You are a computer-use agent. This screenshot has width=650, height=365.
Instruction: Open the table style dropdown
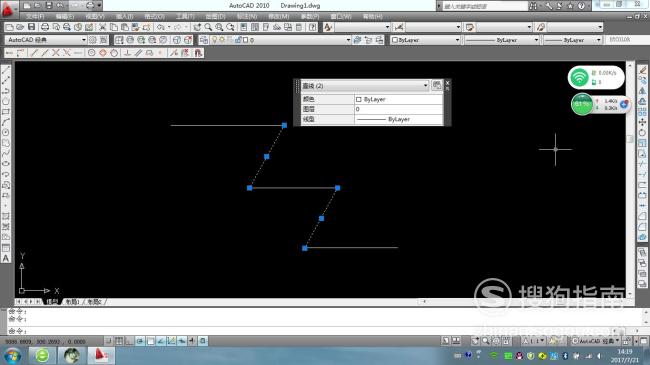tap(504, 27)
